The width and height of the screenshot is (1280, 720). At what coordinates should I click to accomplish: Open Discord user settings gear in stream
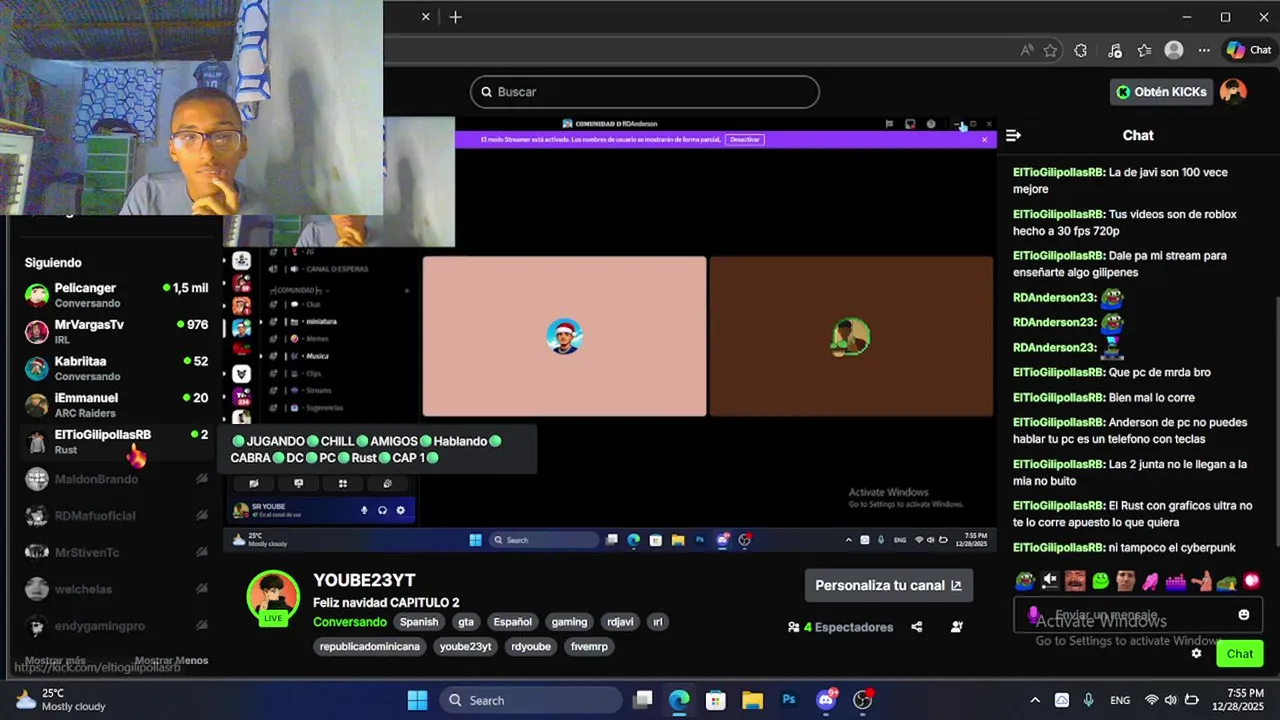[400, 510]
